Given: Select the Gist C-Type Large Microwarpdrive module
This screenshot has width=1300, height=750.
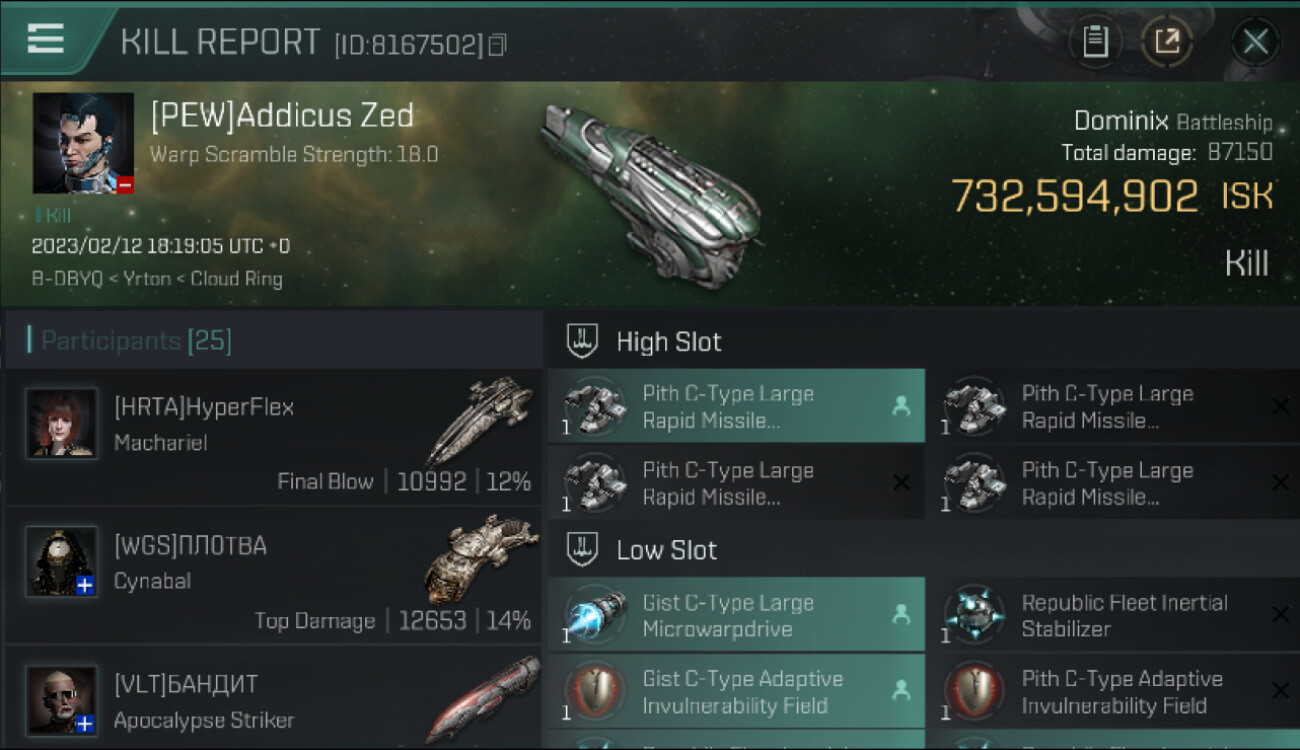Looking at the screenshot, I should 735,616.
